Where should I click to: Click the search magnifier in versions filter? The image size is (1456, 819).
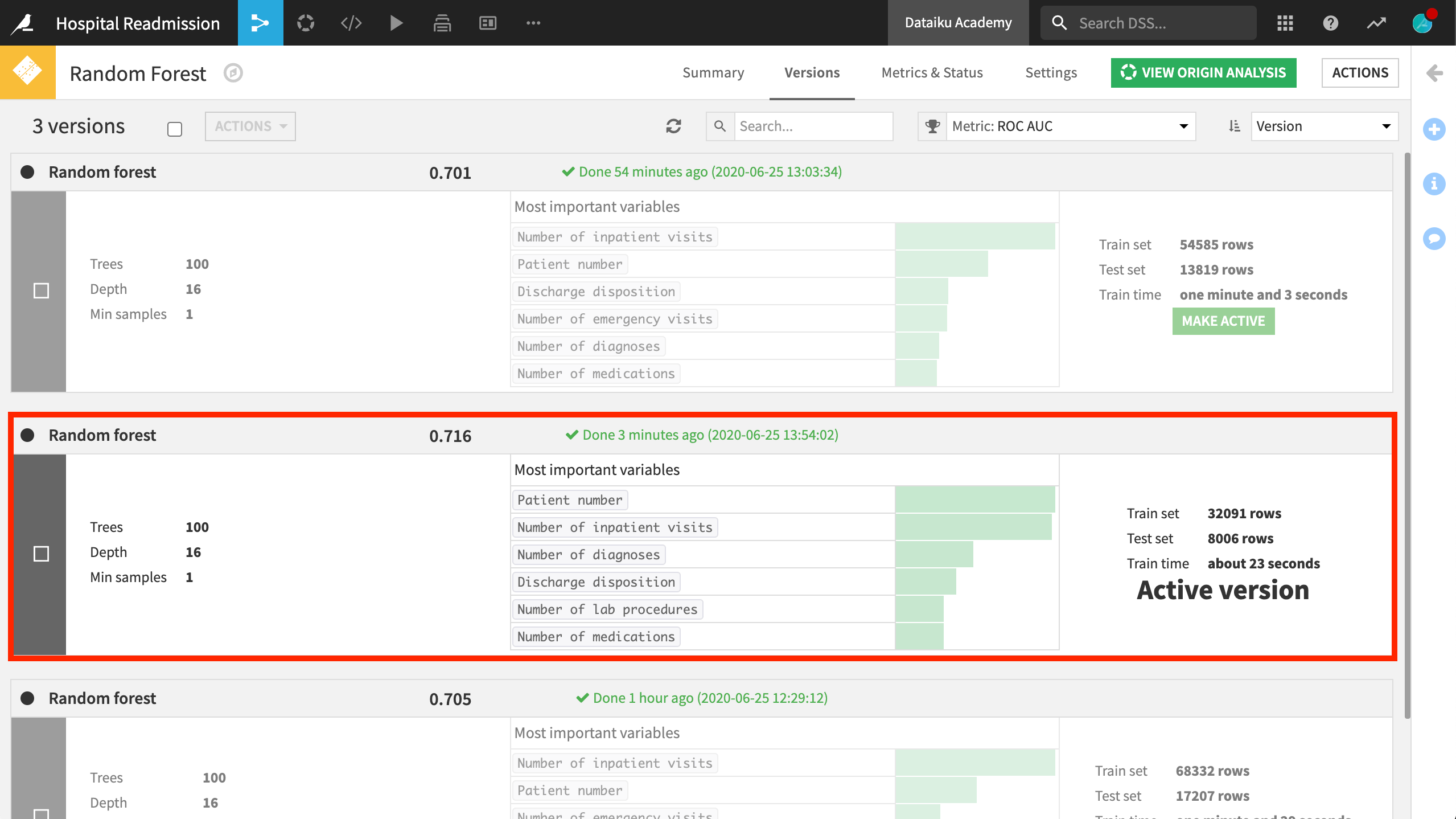click(x=720, y=126)
